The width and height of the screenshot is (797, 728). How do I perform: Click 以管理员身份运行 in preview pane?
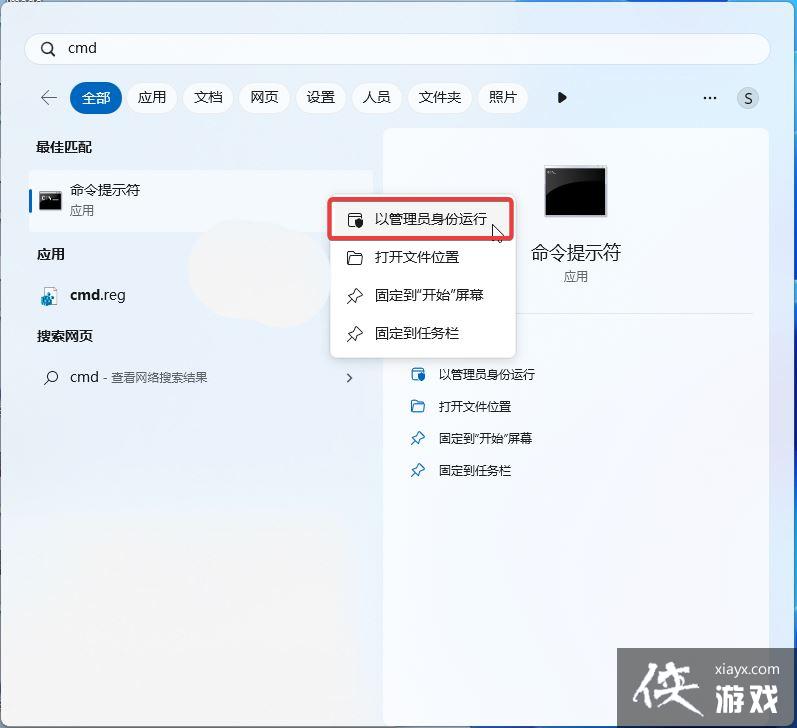[486, 375]
